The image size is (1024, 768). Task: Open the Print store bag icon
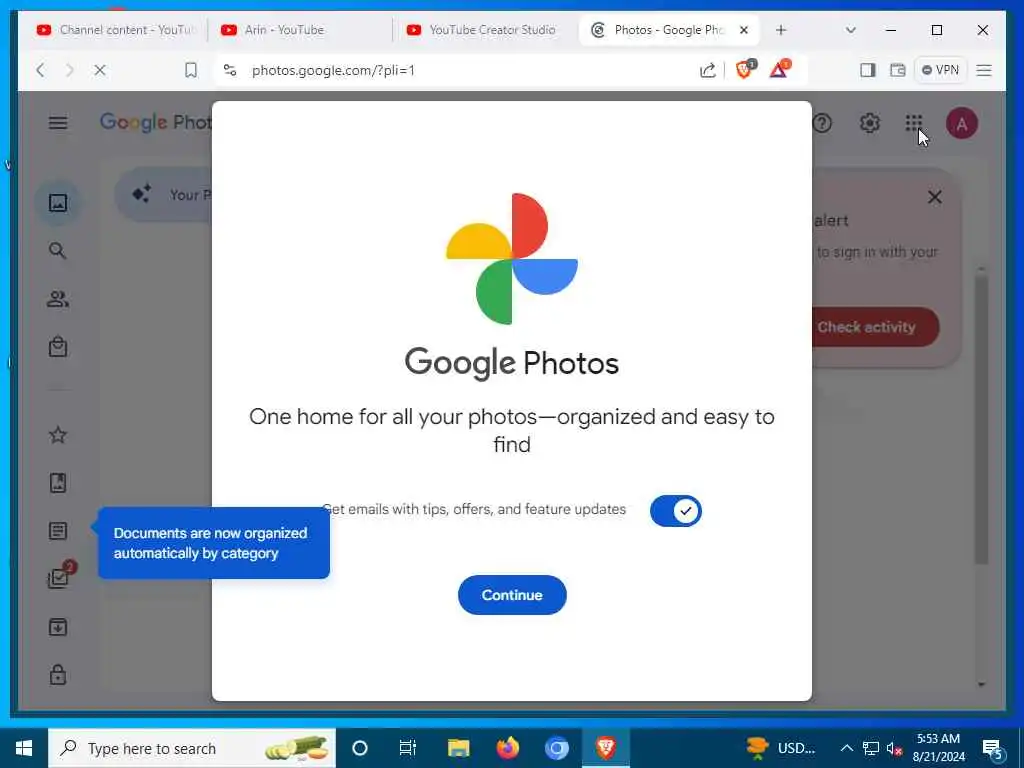58,347
